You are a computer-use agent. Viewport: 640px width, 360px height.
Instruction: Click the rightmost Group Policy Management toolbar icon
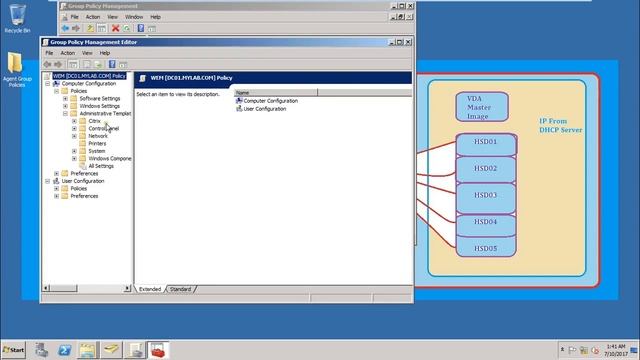pos(151,28)
